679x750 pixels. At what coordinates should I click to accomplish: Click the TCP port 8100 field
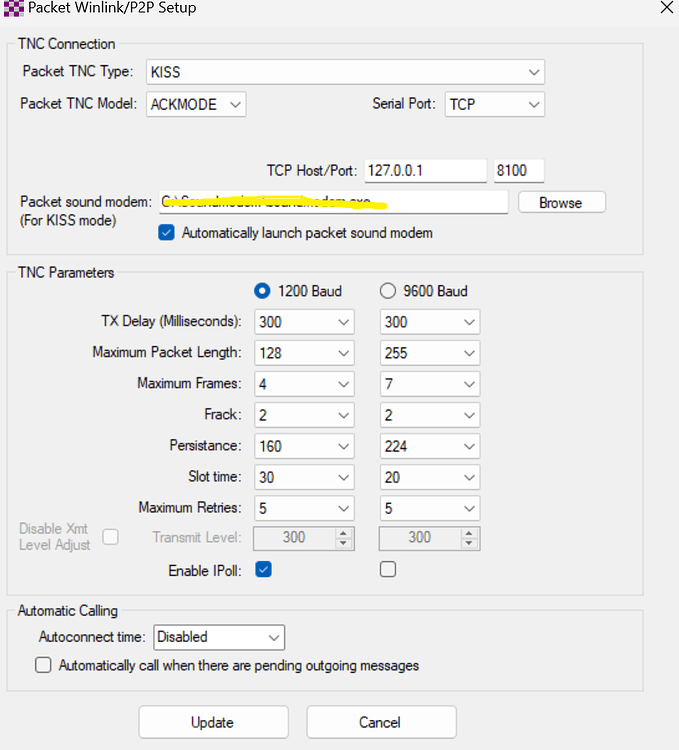518,170
